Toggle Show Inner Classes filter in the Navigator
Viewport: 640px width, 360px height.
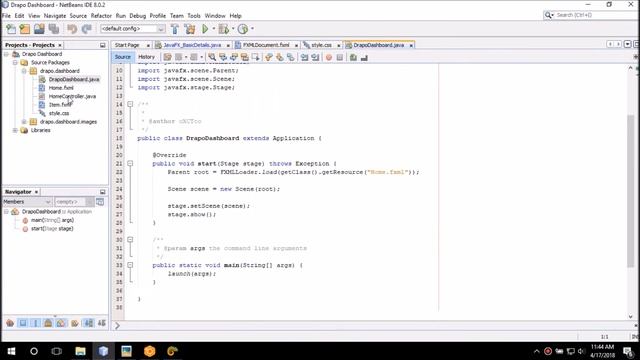click(61, 323)
